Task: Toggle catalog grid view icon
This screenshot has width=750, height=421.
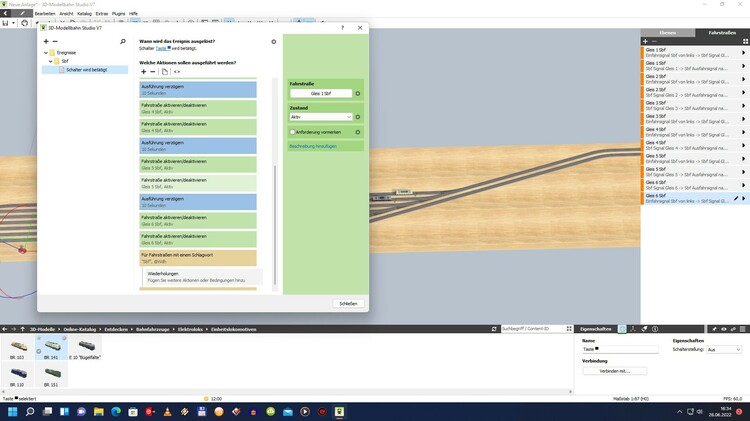Action: 569,329
